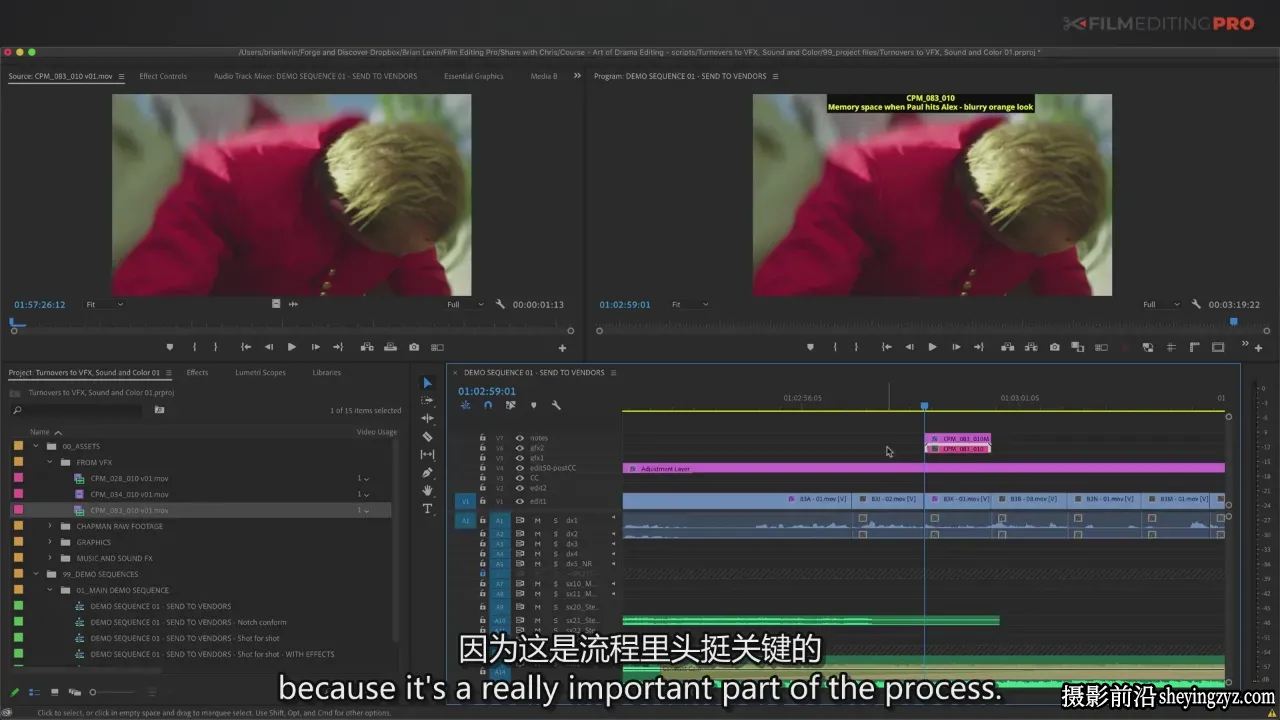
Task: Open Source monitor zoom Fit dropdown
Action: click(x=104, y=304)
